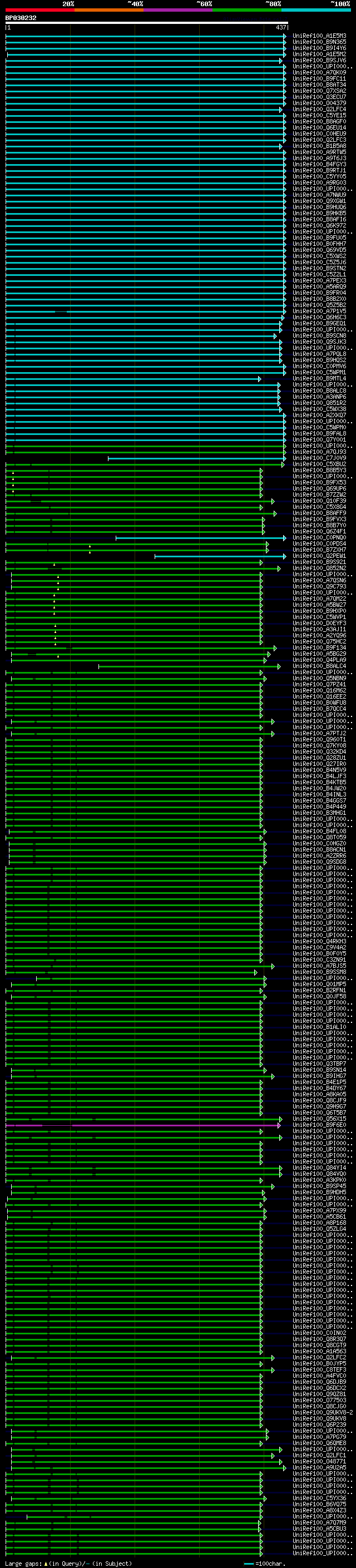
Task: Select hit UniRef100_O48771
Action: click(x=319, y=1461)
